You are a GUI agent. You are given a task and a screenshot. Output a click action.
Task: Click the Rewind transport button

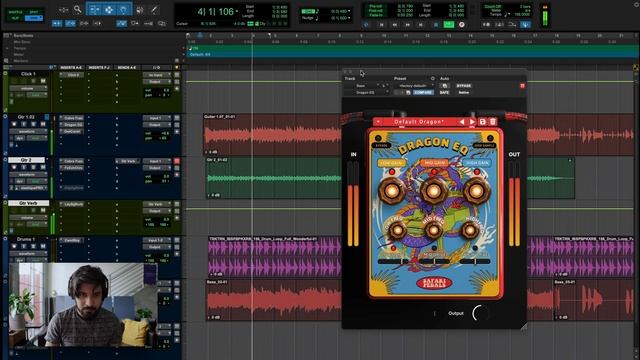(394, 25)
